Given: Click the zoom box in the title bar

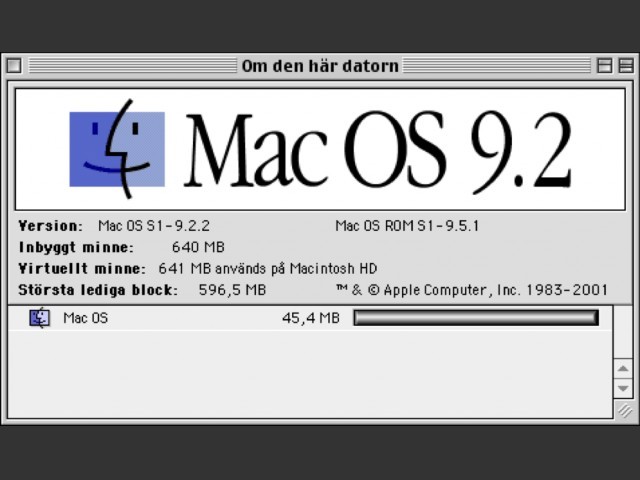Looking at the screenshot, I should pos(604,65).
